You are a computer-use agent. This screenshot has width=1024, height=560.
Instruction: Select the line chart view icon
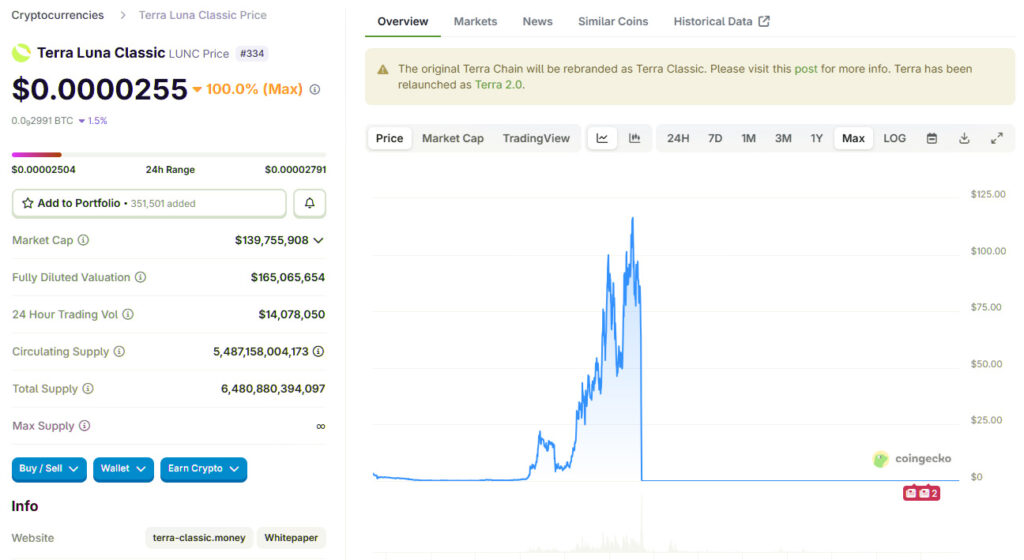point(602,138)
